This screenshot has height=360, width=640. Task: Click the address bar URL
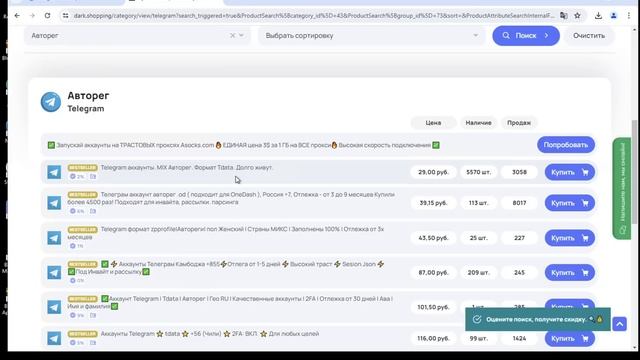pyautogui.click(x=314, y=16)
